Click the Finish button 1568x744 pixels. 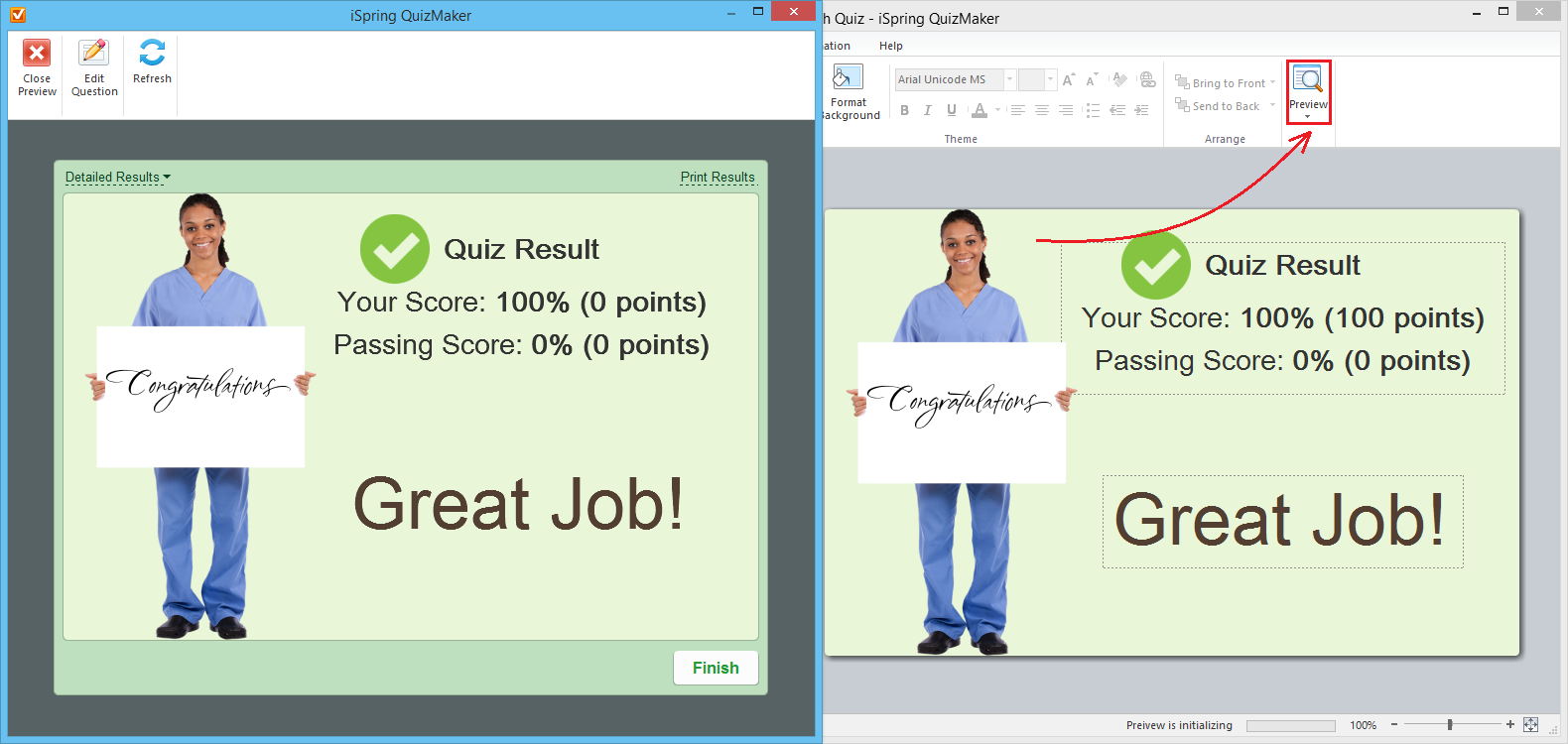(x=716, y=668)
